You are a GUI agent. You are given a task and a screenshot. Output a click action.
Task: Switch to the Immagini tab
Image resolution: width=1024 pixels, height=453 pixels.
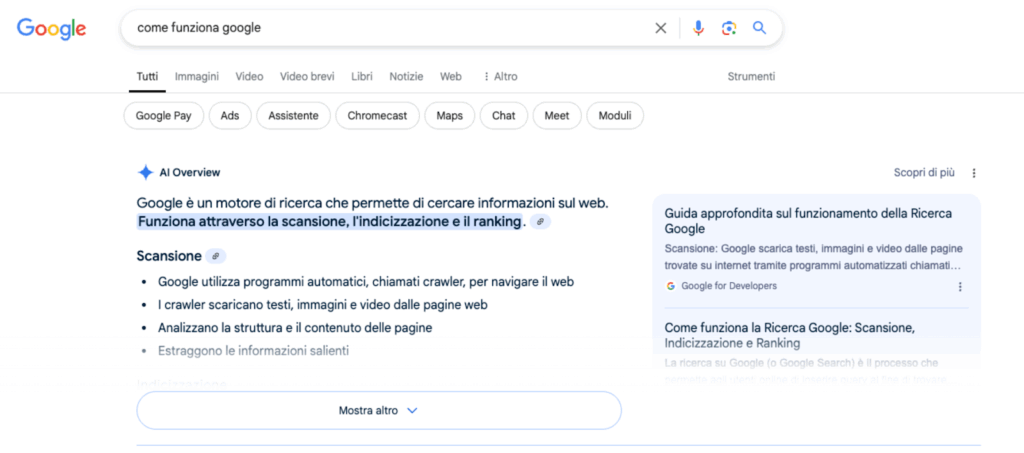tap(197, 76)
